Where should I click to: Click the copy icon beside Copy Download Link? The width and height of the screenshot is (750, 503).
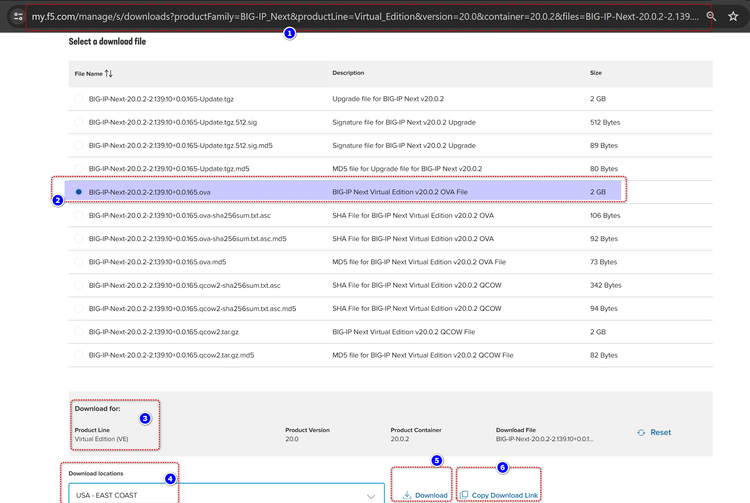pyautogui.click(x=464, y=495)
